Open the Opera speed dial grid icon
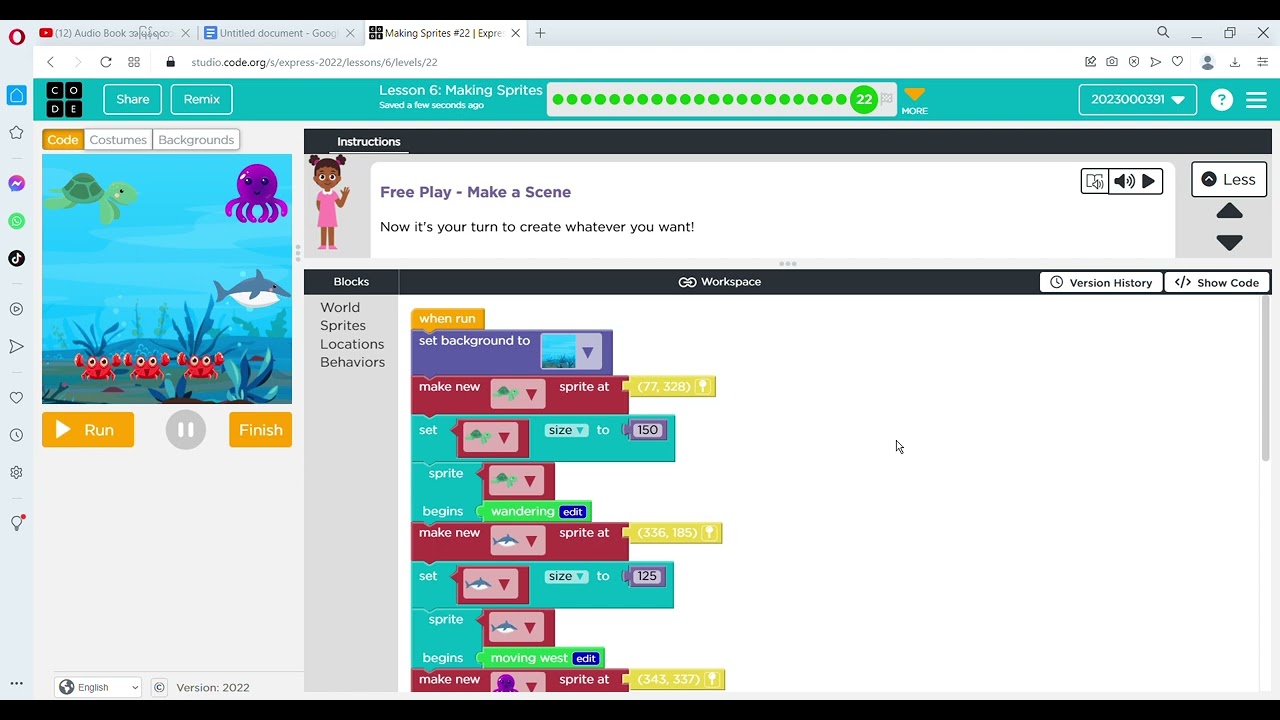The image size is (1280, 720). [134, 62]
